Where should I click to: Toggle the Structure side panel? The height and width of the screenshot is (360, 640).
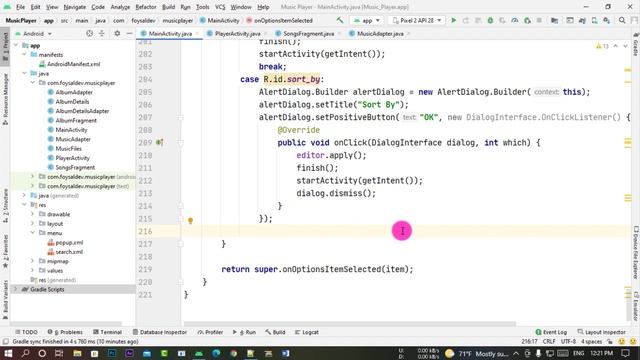pyautogui.click(x=5, y=206)
